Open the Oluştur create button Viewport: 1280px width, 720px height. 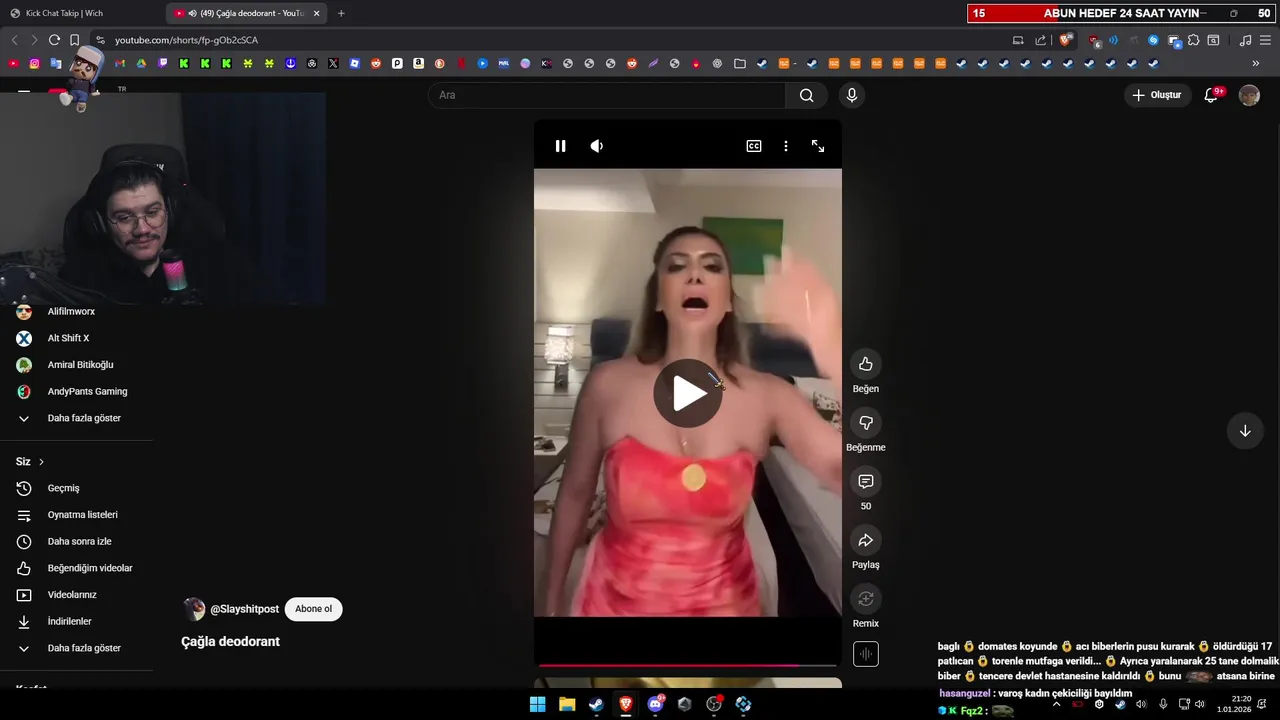[1157, 95]
